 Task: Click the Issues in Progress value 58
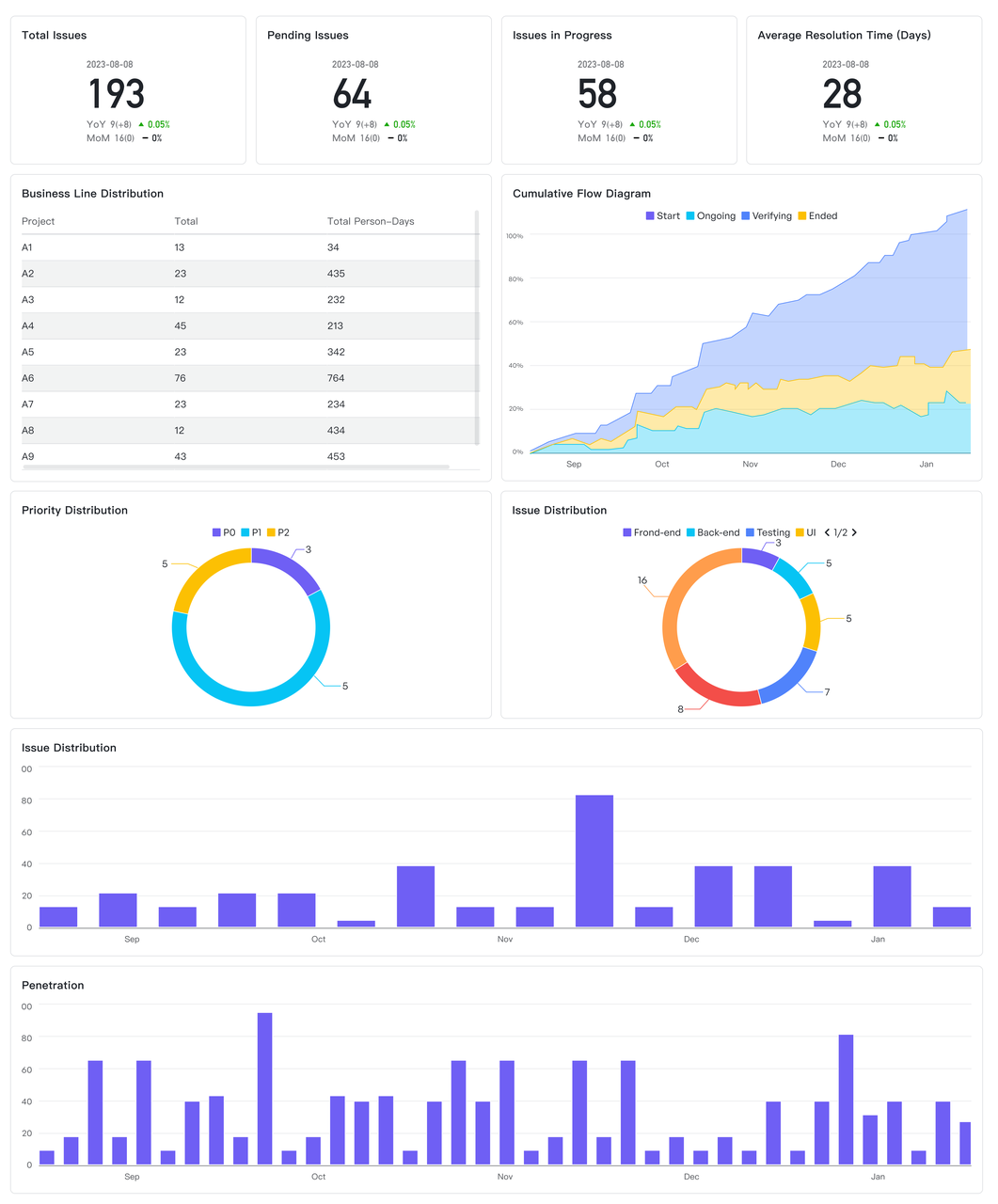click(x=597, y=94)
